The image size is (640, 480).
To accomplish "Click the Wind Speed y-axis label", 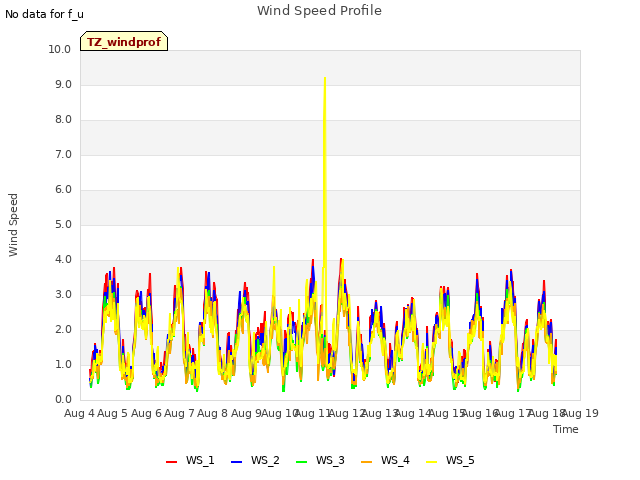I will coord(13,225).
